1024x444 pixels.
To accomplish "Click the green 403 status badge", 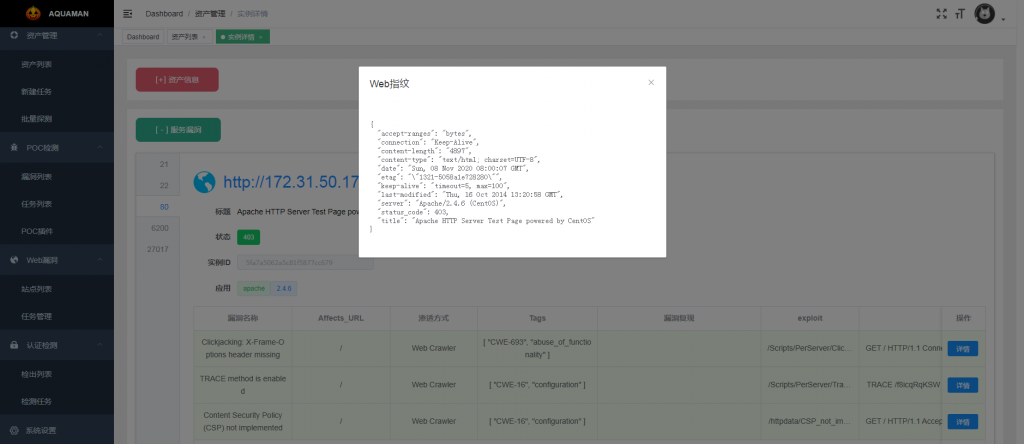I will (249, 237).
